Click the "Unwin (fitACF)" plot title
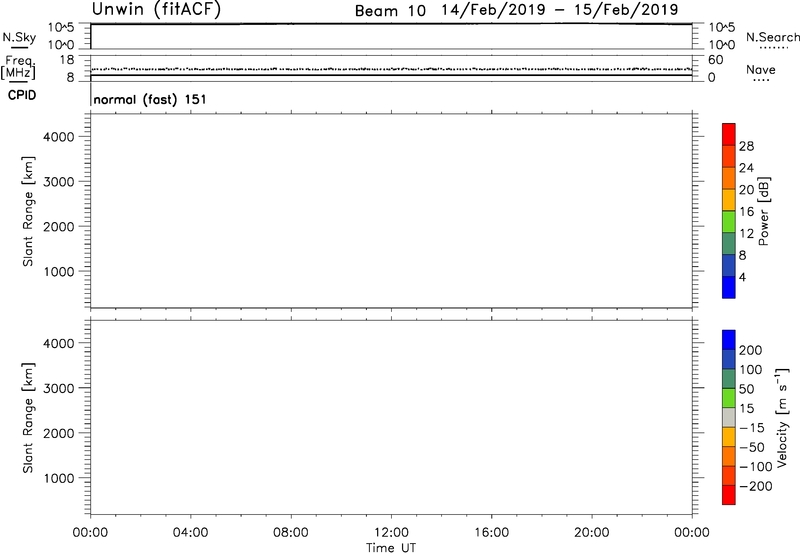Image resolution: width=800 pixels, height=554 pixels. (156, 9)
